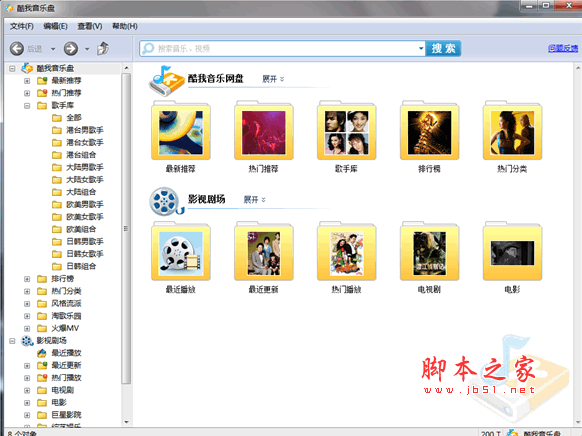Screen dimensions: 582x436
Task: Open the search box dropdown arrow
Action: point(421,49)
